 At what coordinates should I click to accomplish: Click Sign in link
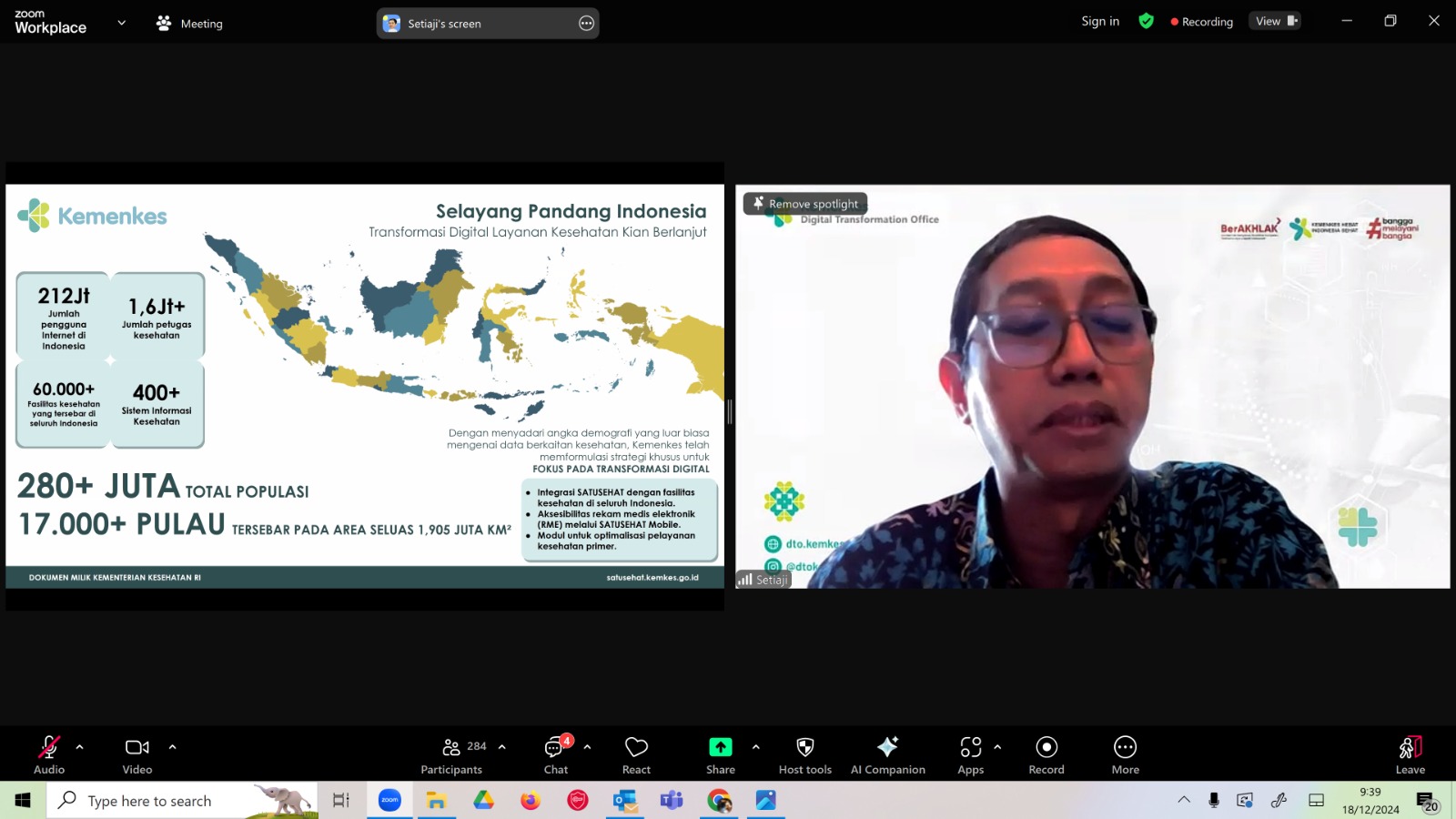[1100, 21]
